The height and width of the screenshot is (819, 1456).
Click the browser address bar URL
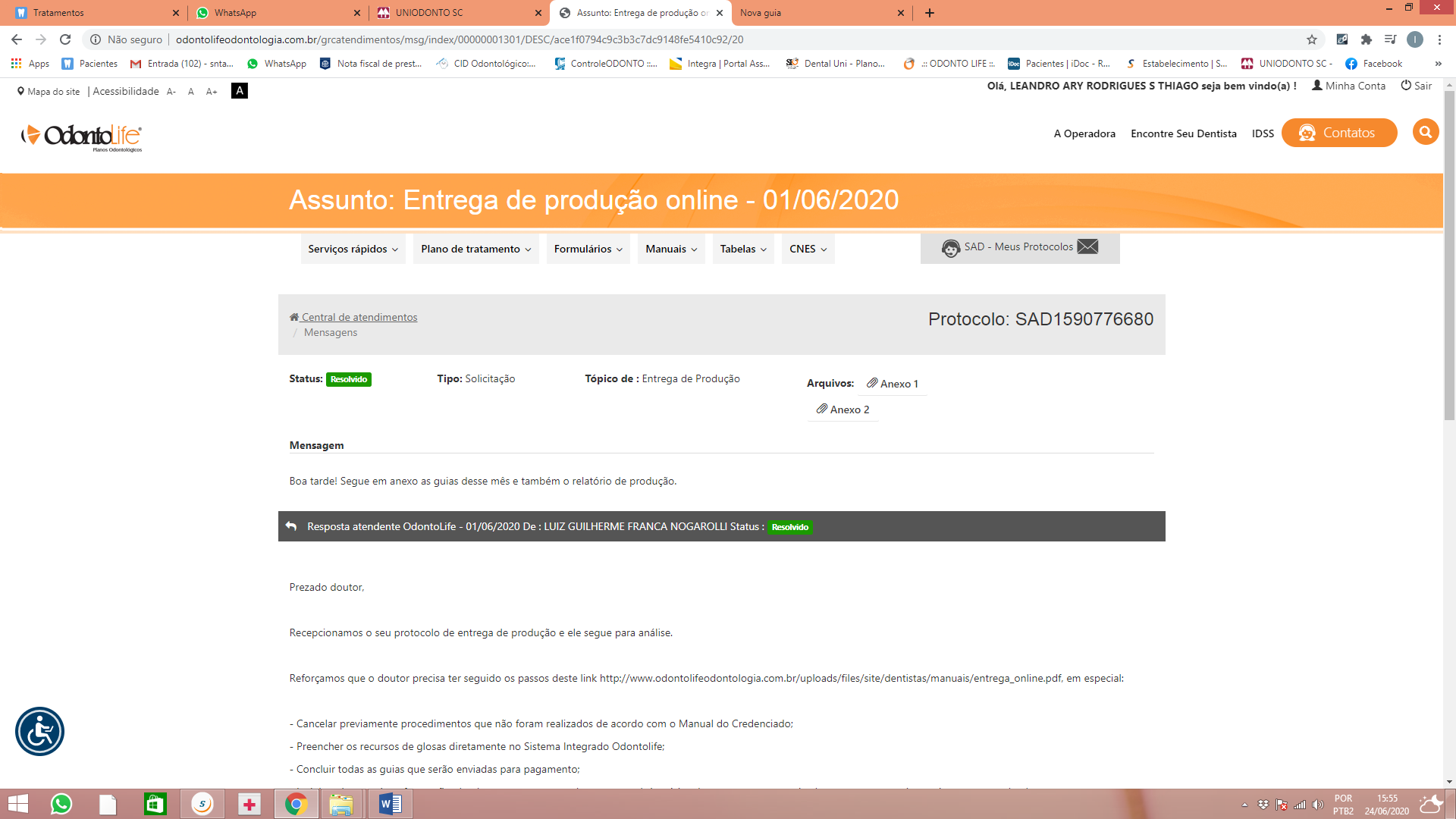(x=459, y=39)
